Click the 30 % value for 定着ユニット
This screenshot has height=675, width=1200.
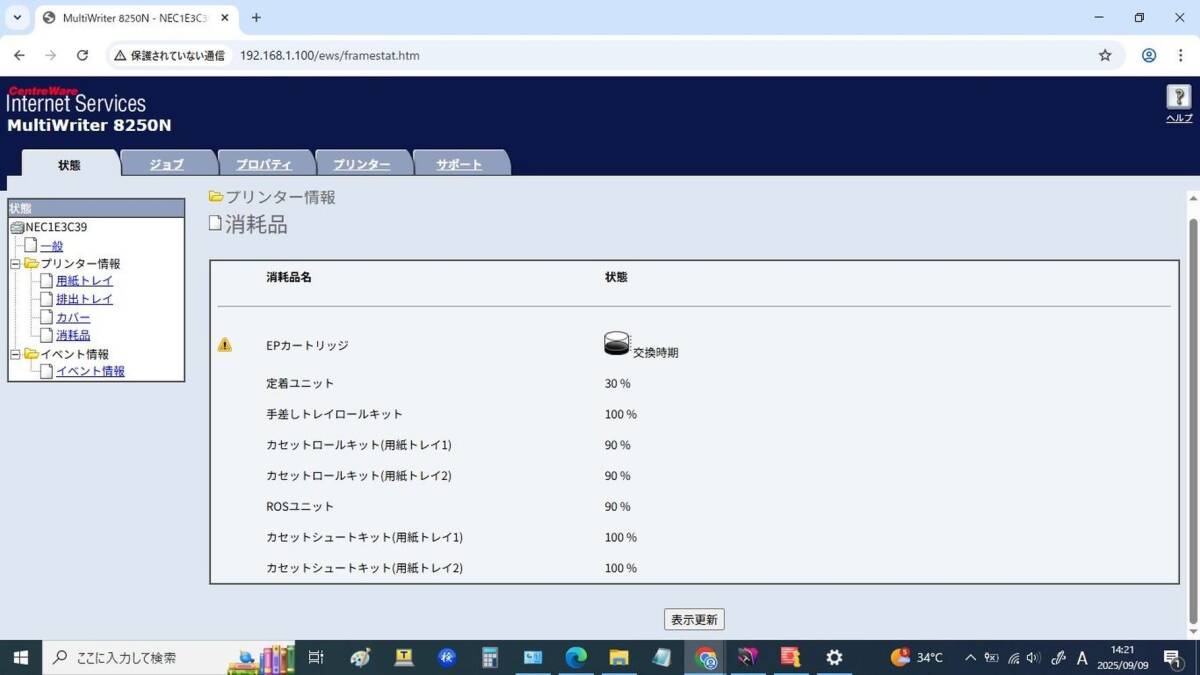[618, 383]
